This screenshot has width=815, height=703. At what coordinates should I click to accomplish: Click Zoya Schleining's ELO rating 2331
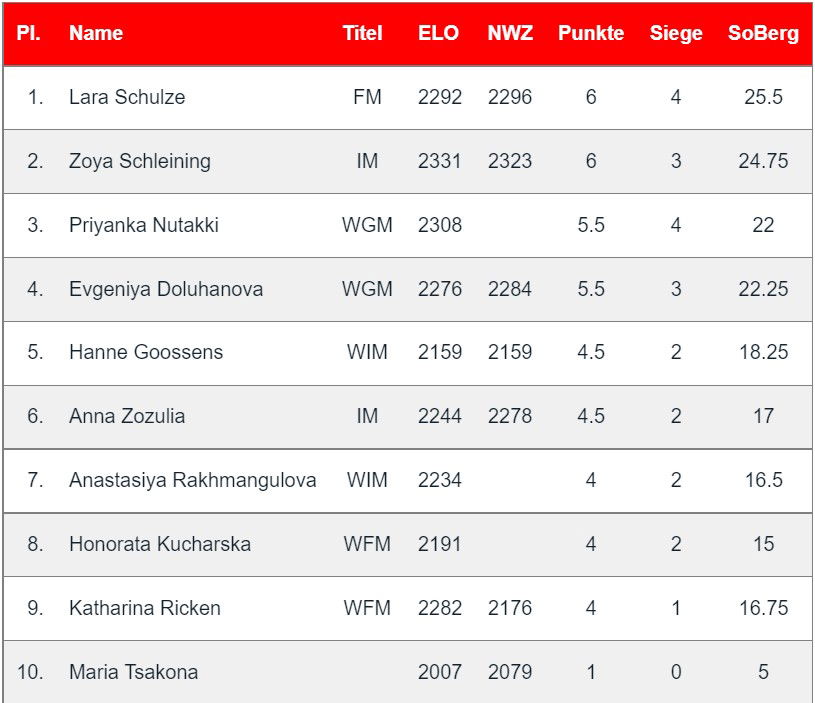pyautogui.click(x=440, y=161)
